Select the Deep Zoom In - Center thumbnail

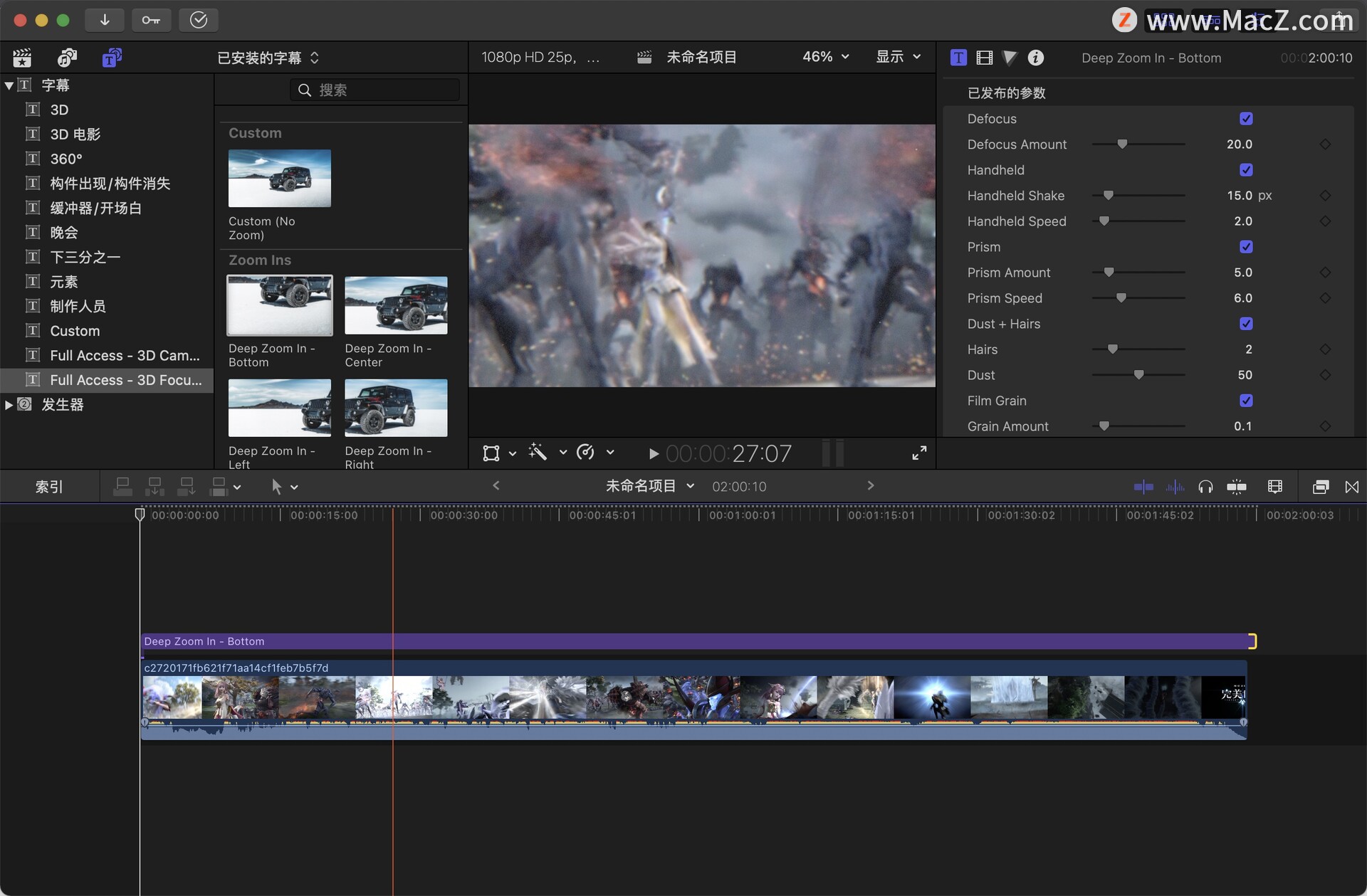396,305
